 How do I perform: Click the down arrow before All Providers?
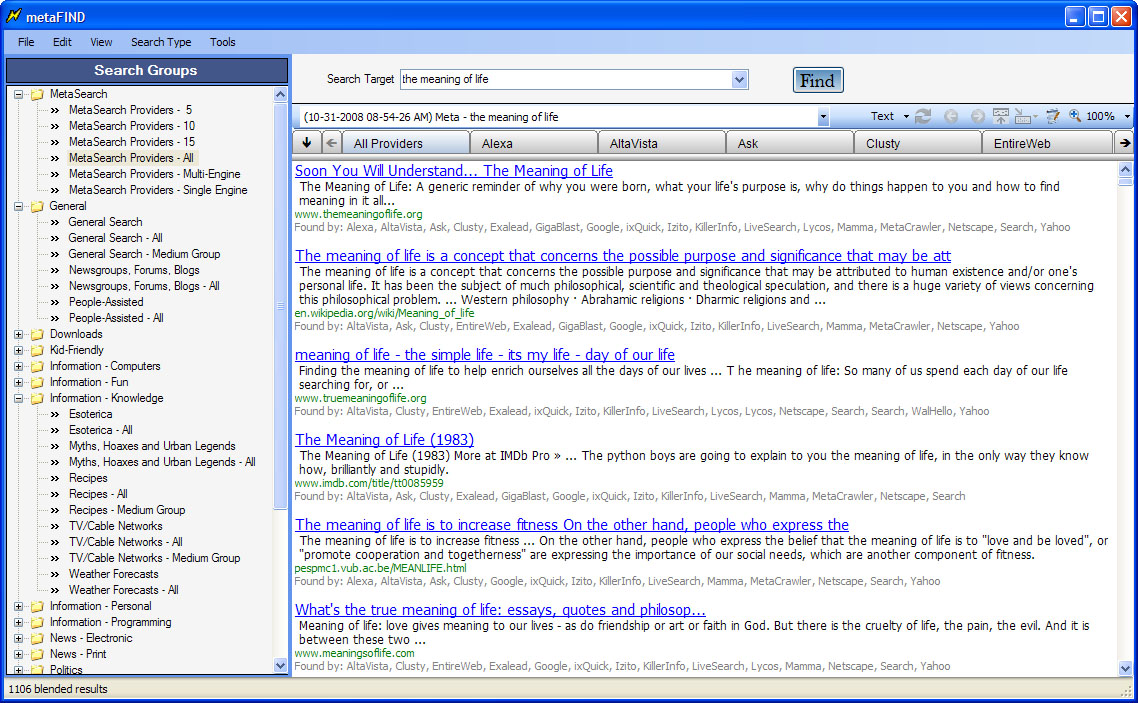pyautogui.click(x=307, y=143)
